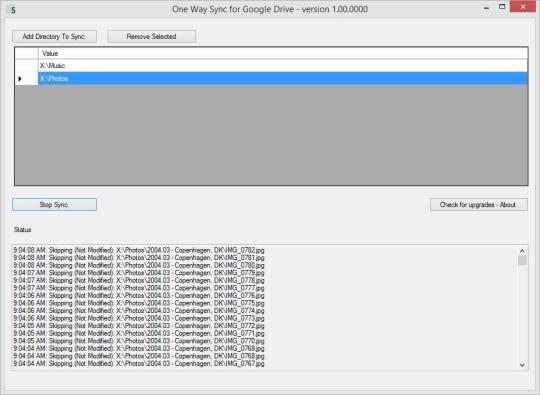Click log line for IMG_0773.jpg
Viewport: 540px width, 395px height.
click(139, 318)
